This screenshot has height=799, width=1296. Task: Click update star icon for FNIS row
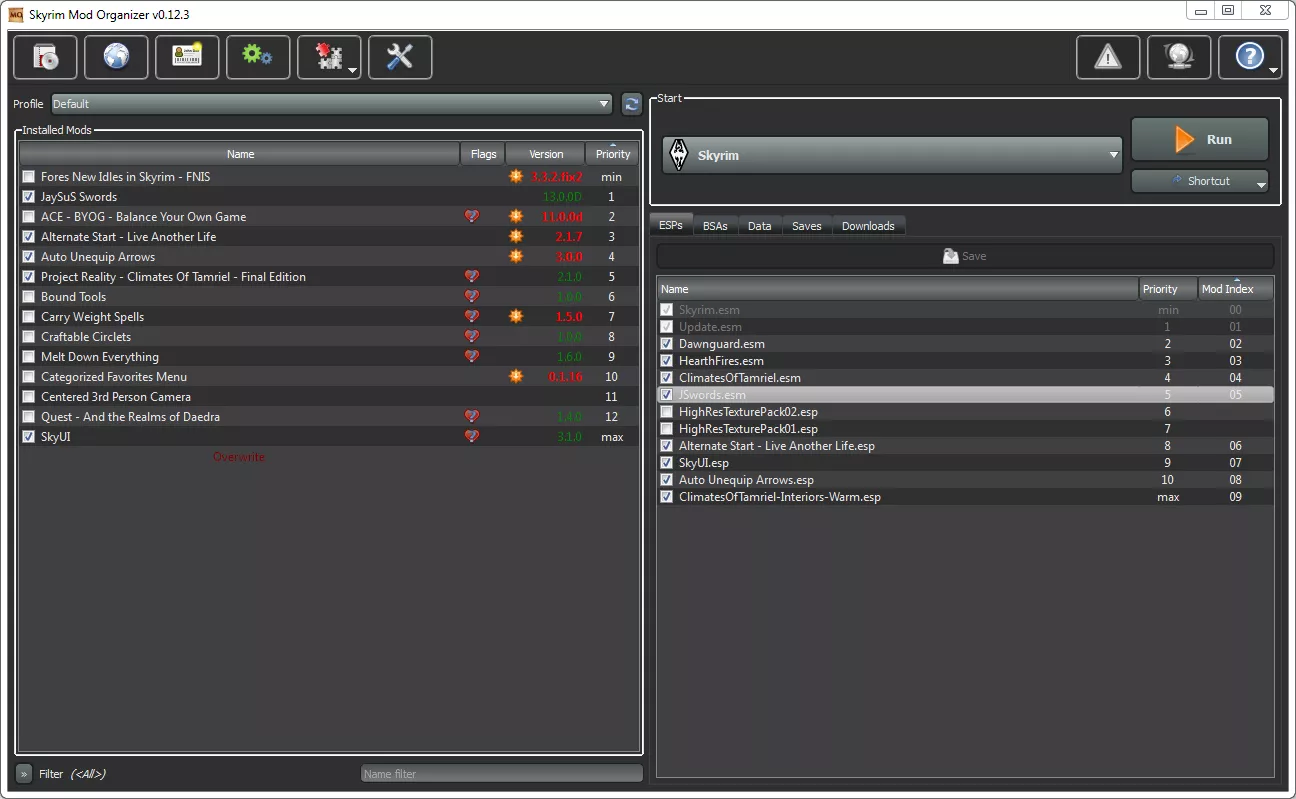coord(516,176)
